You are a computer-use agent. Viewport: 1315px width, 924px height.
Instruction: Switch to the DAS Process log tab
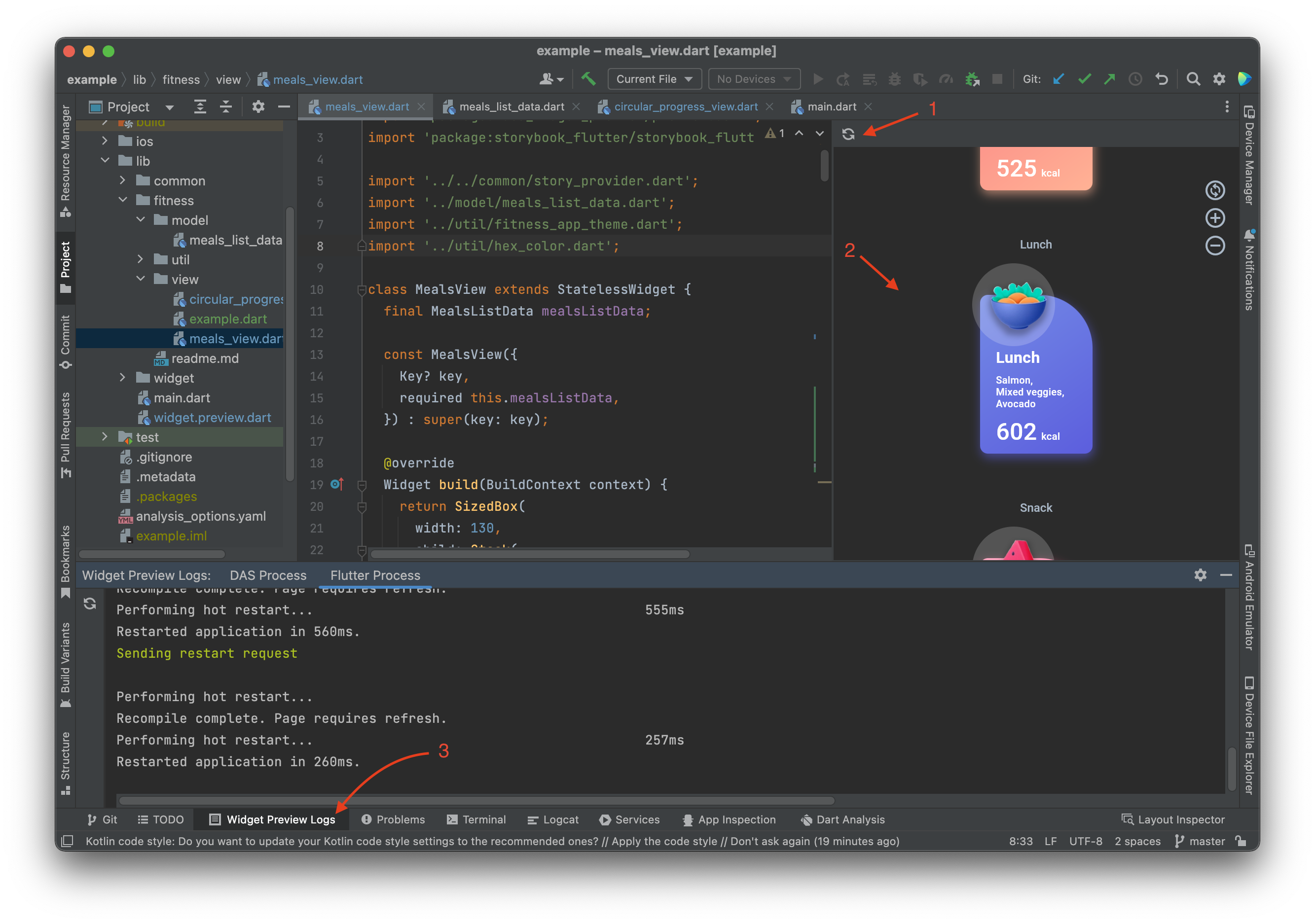coord(268,575)
